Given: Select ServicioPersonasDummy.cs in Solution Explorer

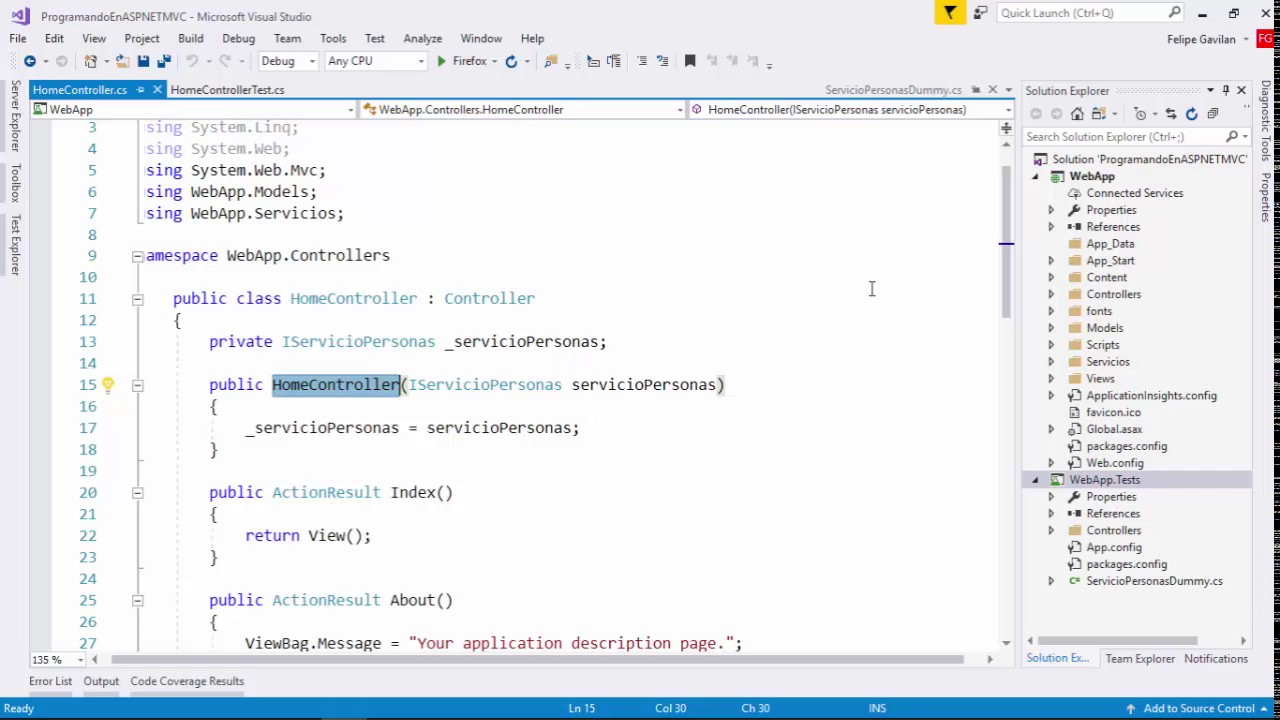Looking at the screenshot, I should (x=1154, y=581).
